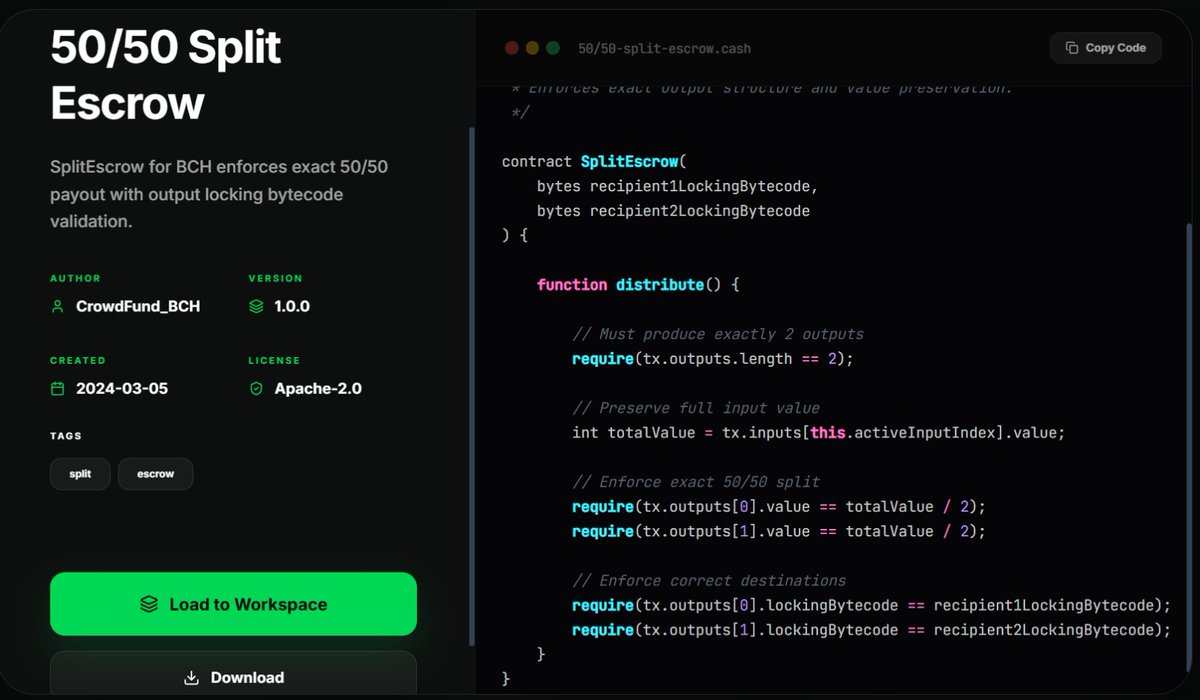Click the SplitEscrow contract name in code
This screenshot has width=1200, height=700.
click(628, 161)
